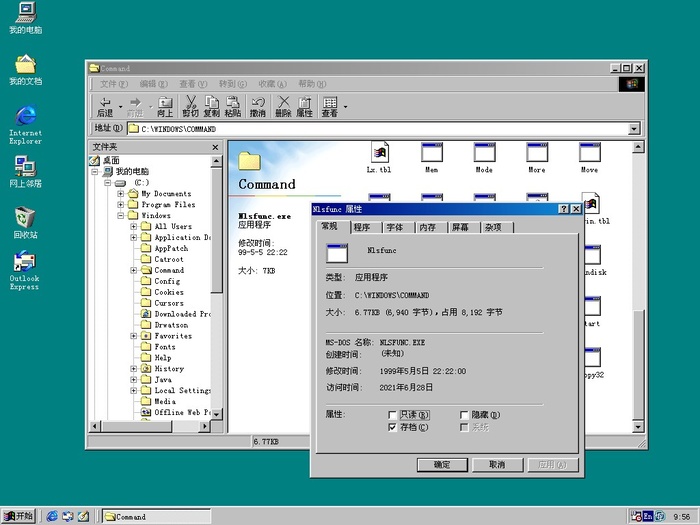Click the Up one level (向上) icon
700x525 pixels.
(165, 106)
